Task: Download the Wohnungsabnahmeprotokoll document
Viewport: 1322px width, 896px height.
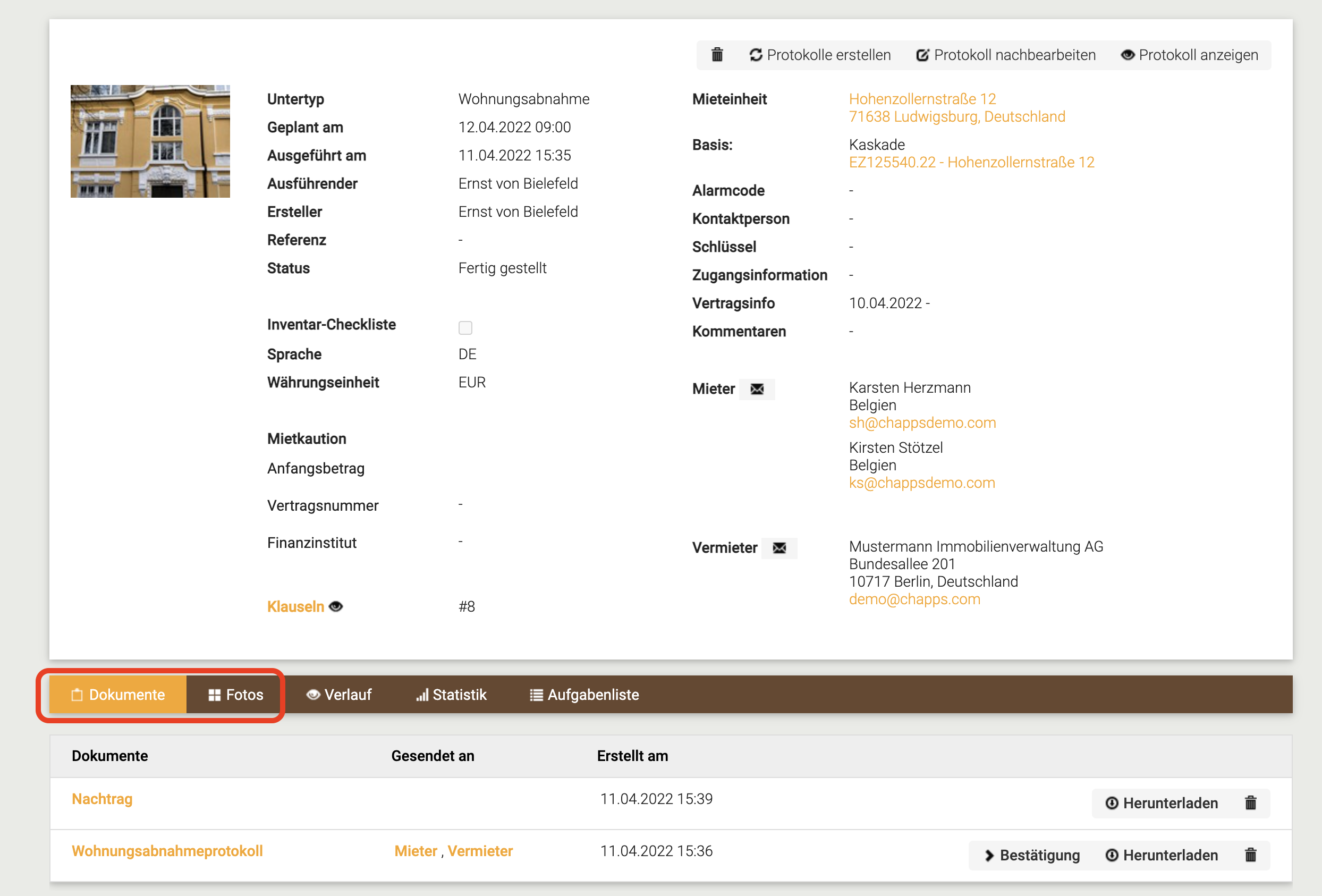Action: [1162, 855]
